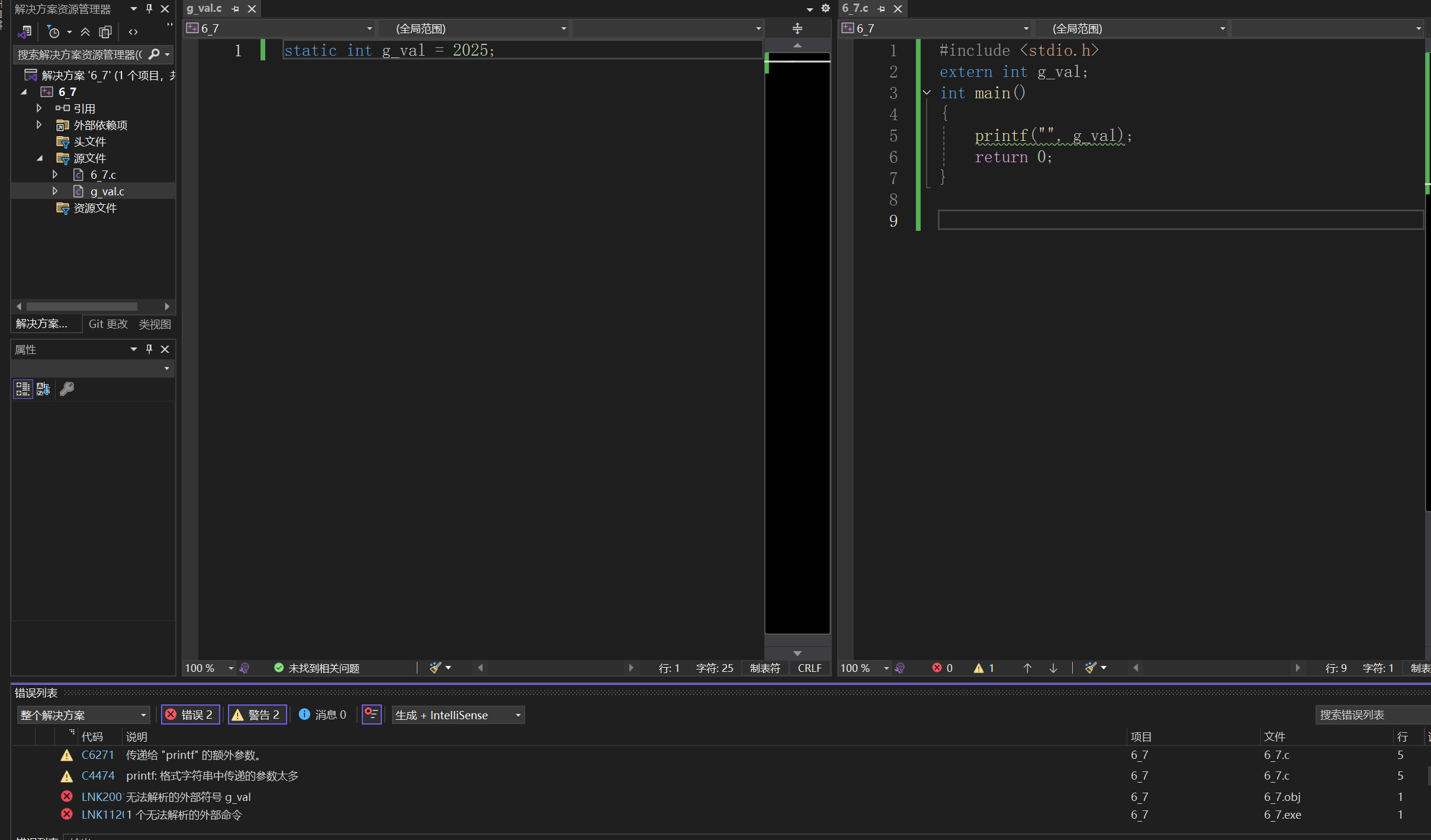Open the 生成 + IntelliSense dropdown
This screenshot has height=840, width=1431.
click(458, 715)
